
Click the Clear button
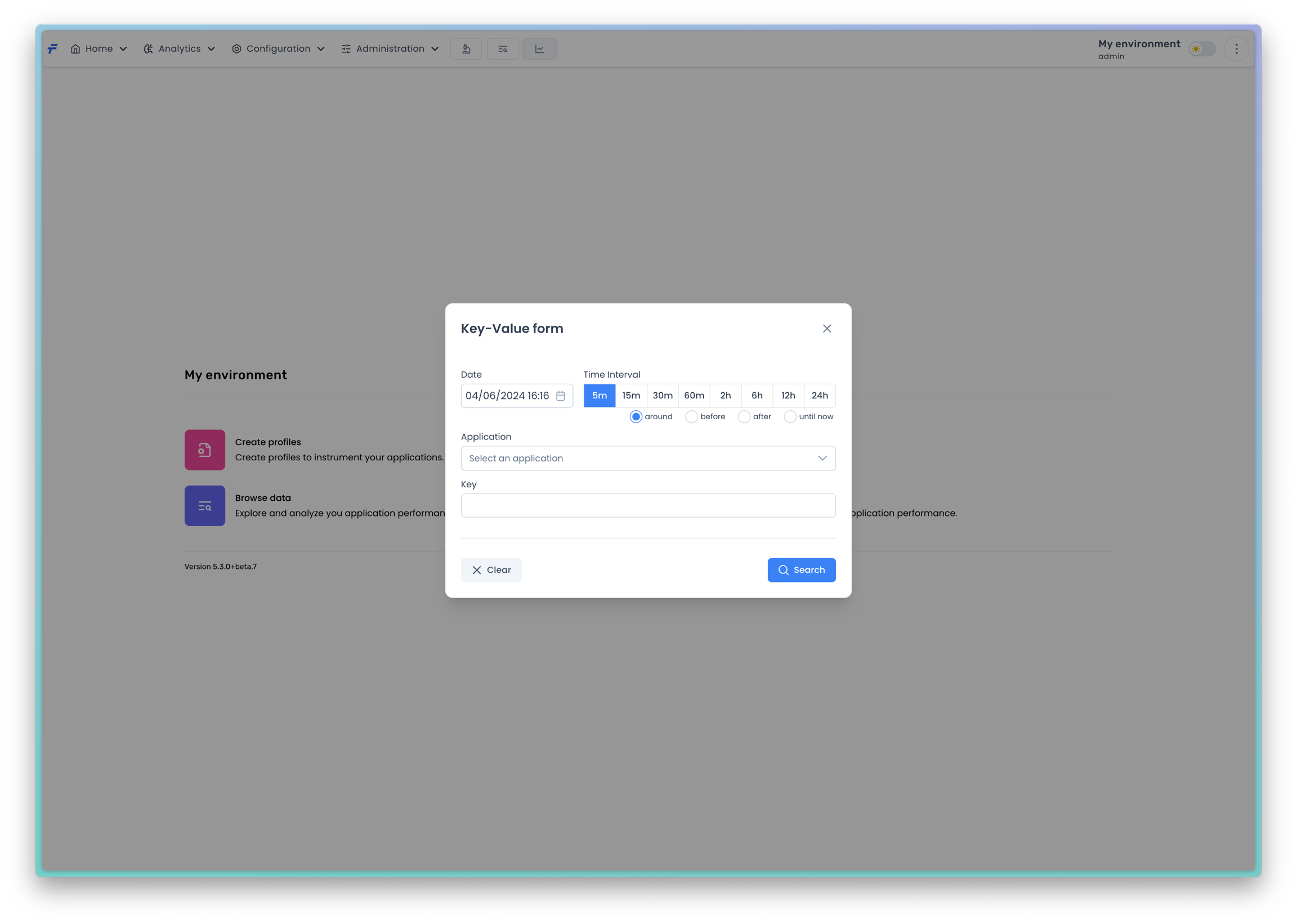[490, 569]
